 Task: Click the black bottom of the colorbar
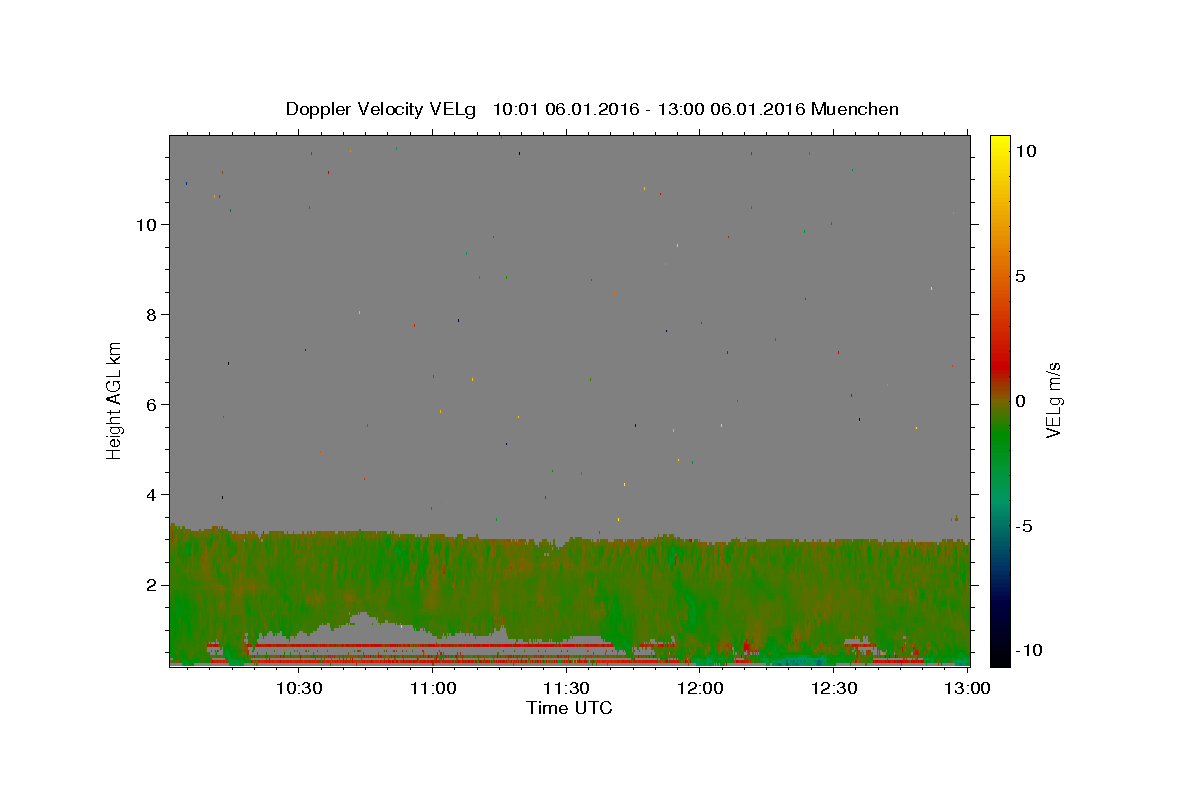tap(999, 658)
